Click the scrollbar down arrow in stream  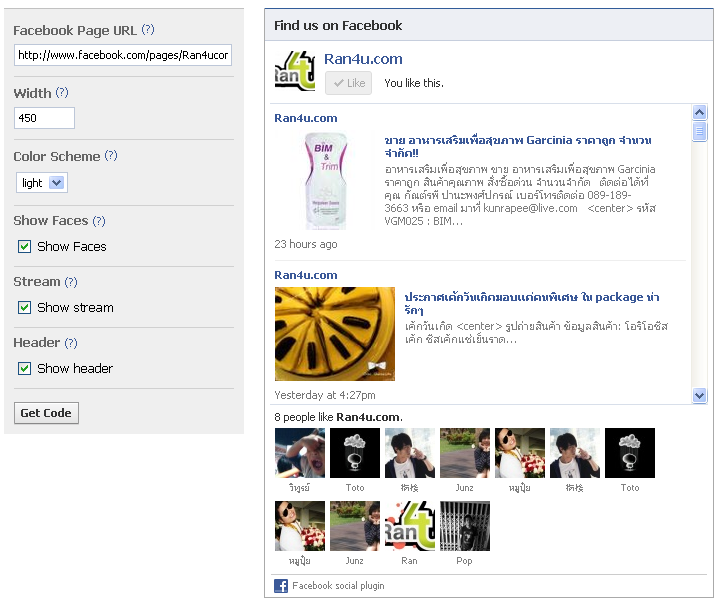699,395
